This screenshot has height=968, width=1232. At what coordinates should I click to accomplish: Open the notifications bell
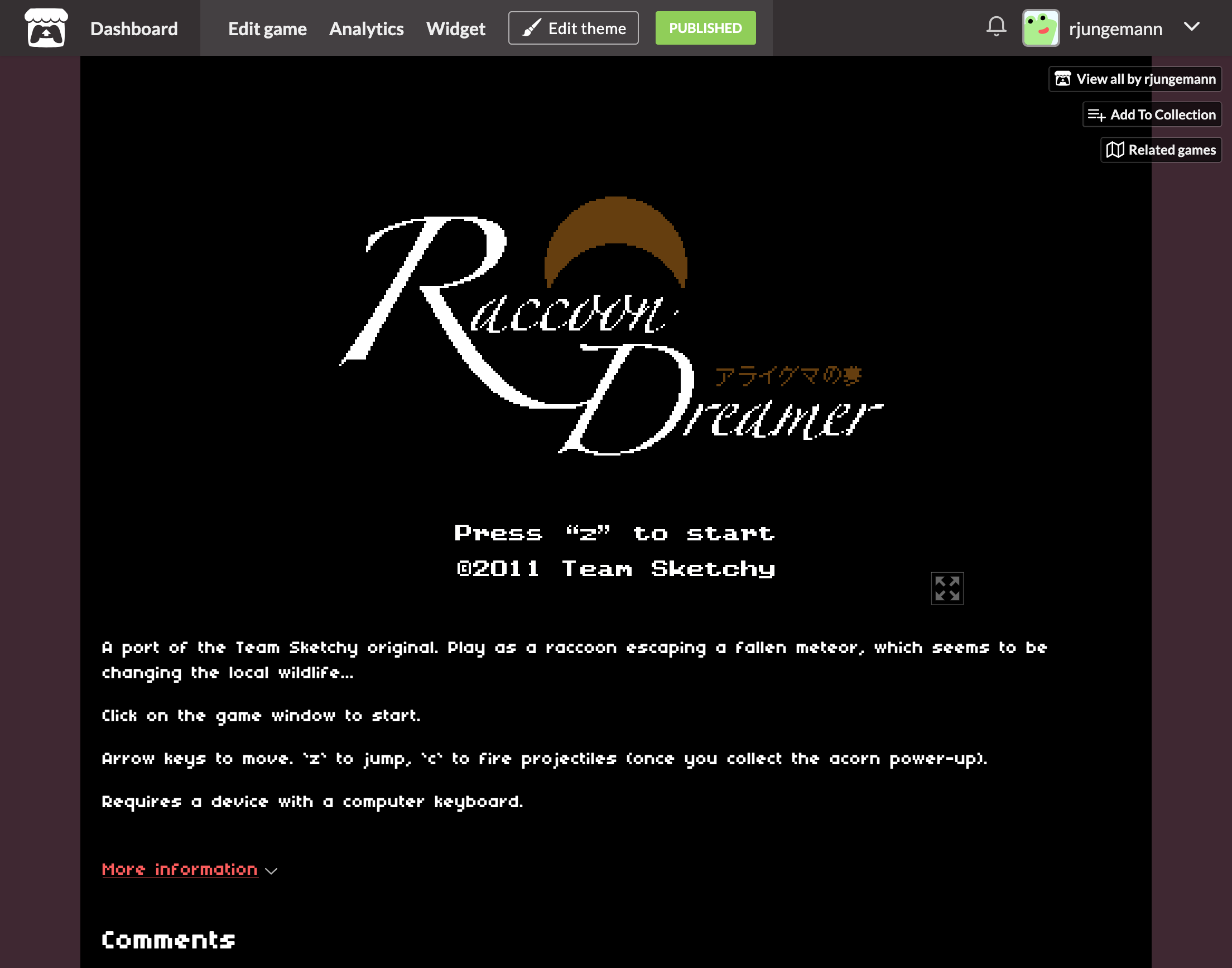[996, 27]
